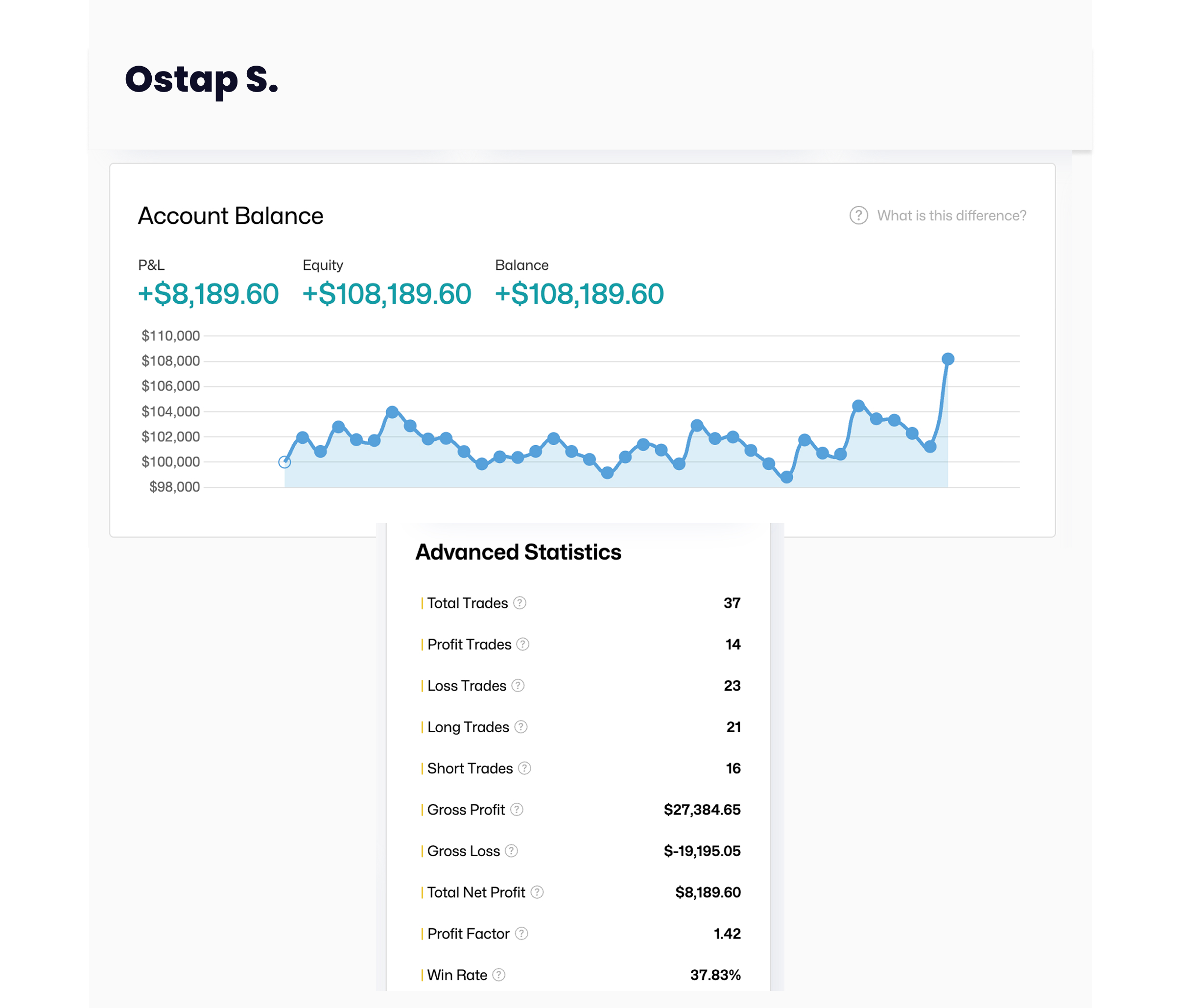
Task: Click the final highest chart data point
Action: tap(948, 359)
